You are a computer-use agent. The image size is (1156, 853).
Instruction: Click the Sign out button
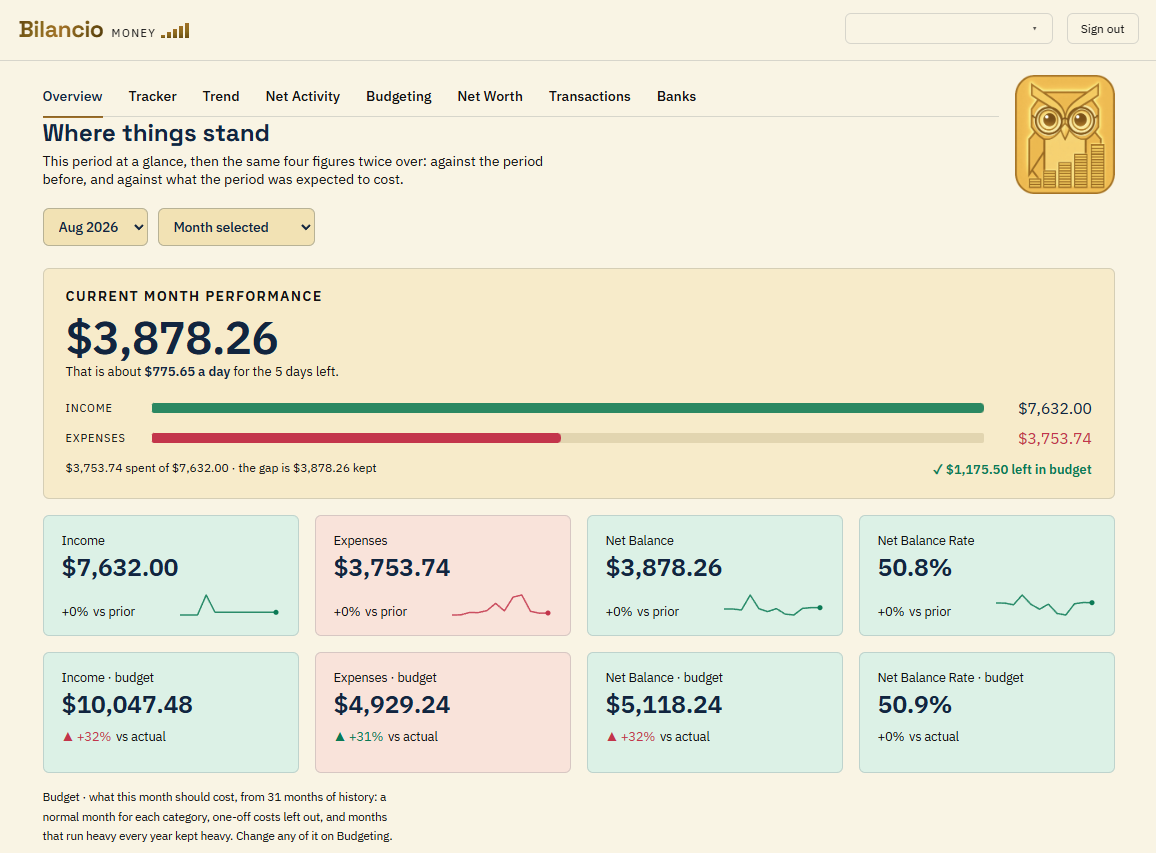[x=1102, y=29]
